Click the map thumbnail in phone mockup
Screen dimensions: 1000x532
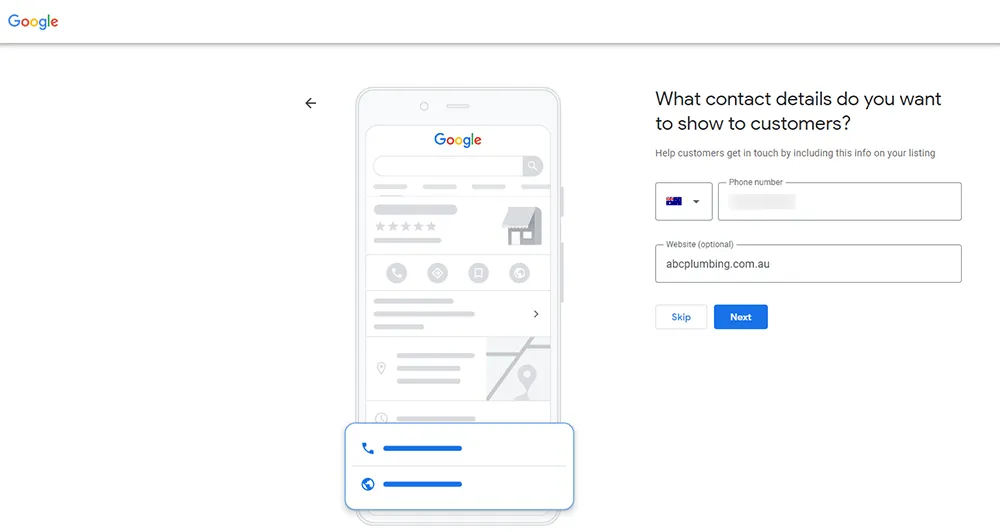coord(518,369)
